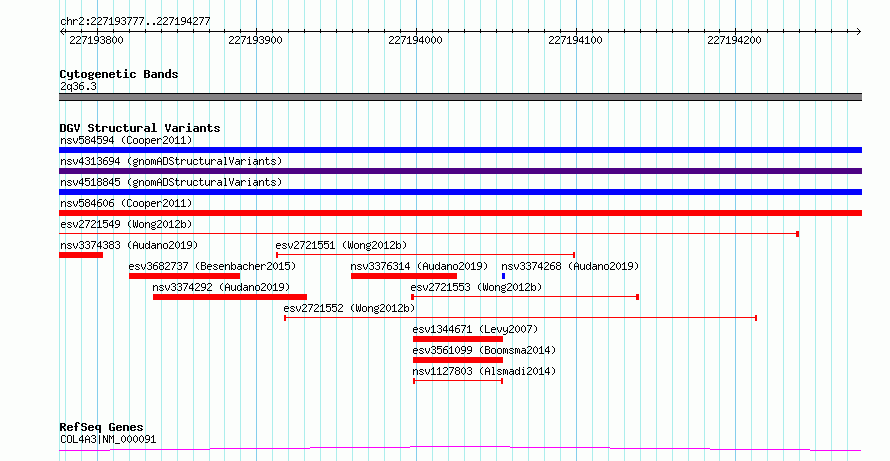Open the nsv4313694 (gnomADStructuralVariants) label
The height and width of the screenshot is (461, 890).
pyautogui.click(x=171, y=161)
